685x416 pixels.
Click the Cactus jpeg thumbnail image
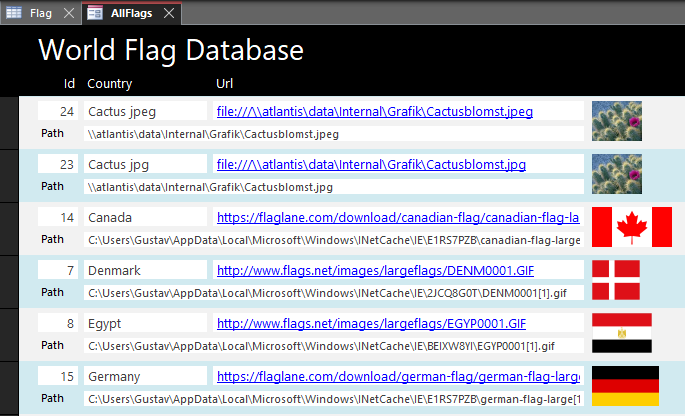pos(617,121)
